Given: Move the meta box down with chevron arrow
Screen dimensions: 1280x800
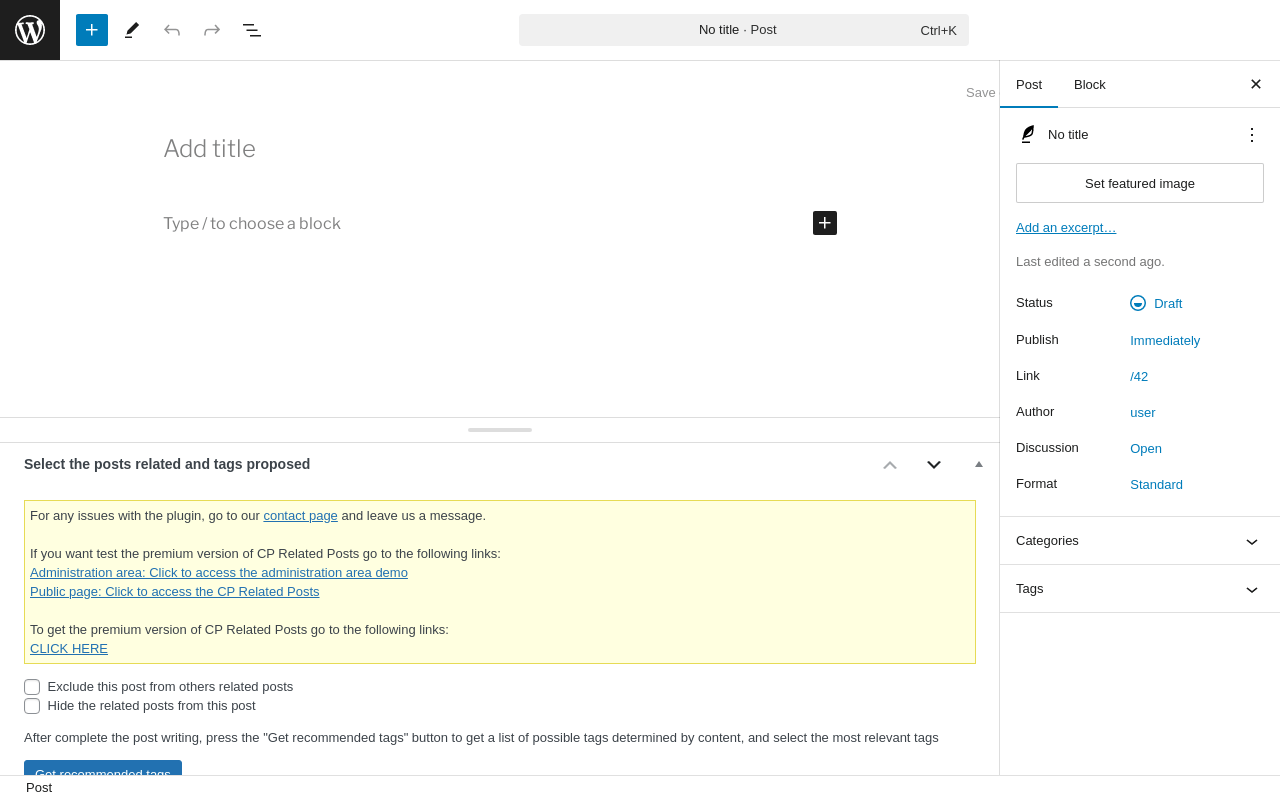Looking at the screenshot, I should click(x=934, y=464).
